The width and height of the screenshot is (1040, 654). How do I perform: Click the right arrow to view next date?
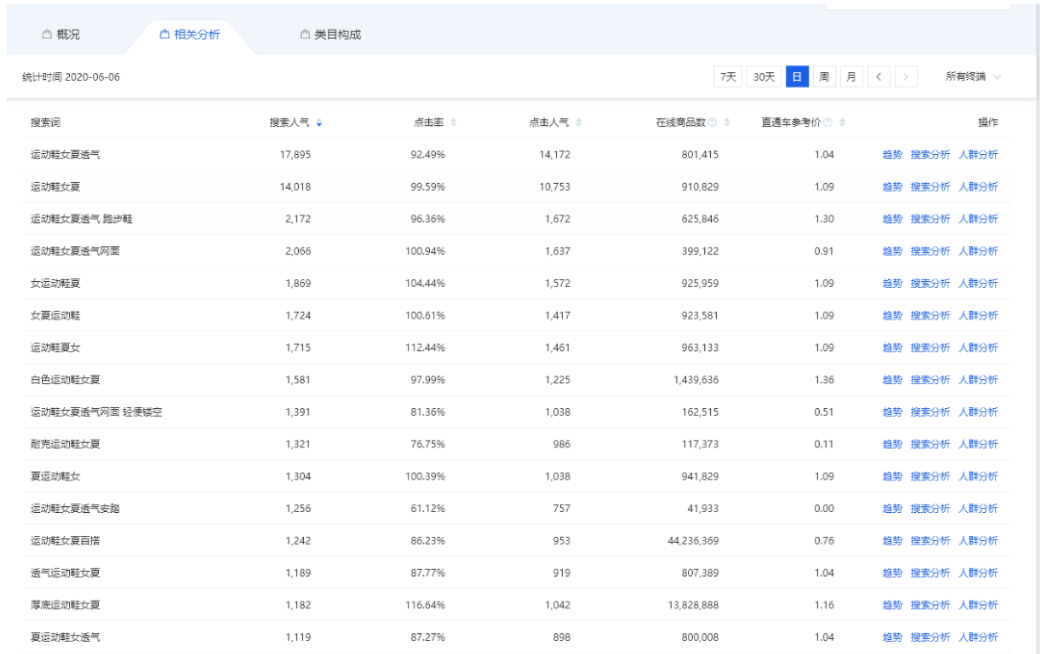[906, 75]
